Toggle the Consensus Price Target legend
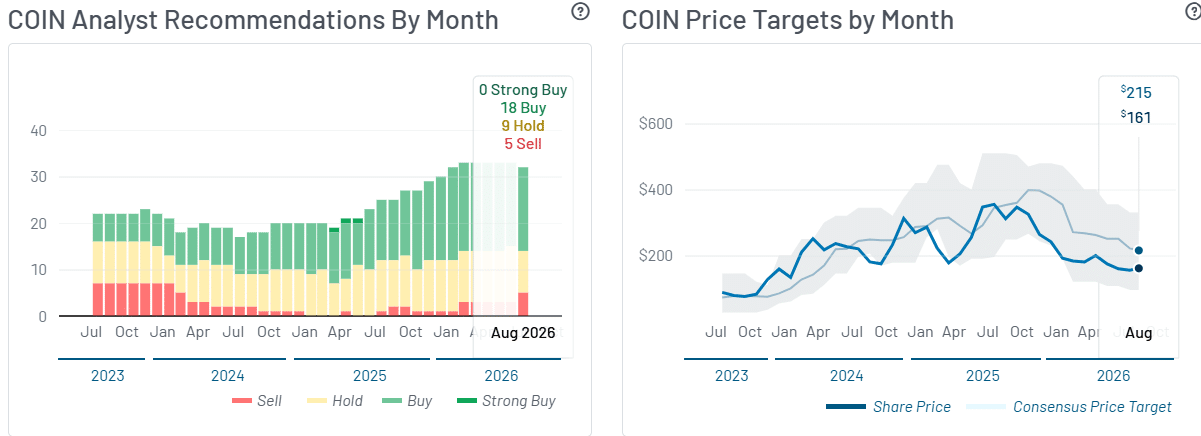The height and width of the screenshot is (436, 1201). (1069, 407)
